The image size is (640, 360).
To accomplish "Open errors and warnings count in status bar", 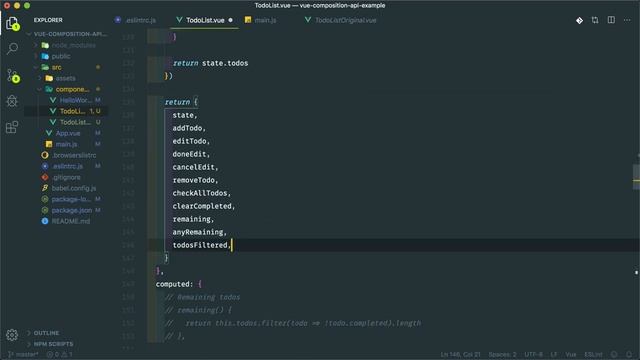I will 59,354.
